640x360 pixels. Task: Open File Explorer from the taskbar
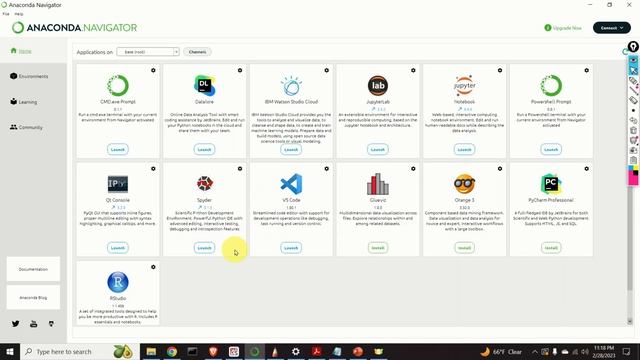coord(151,351)
